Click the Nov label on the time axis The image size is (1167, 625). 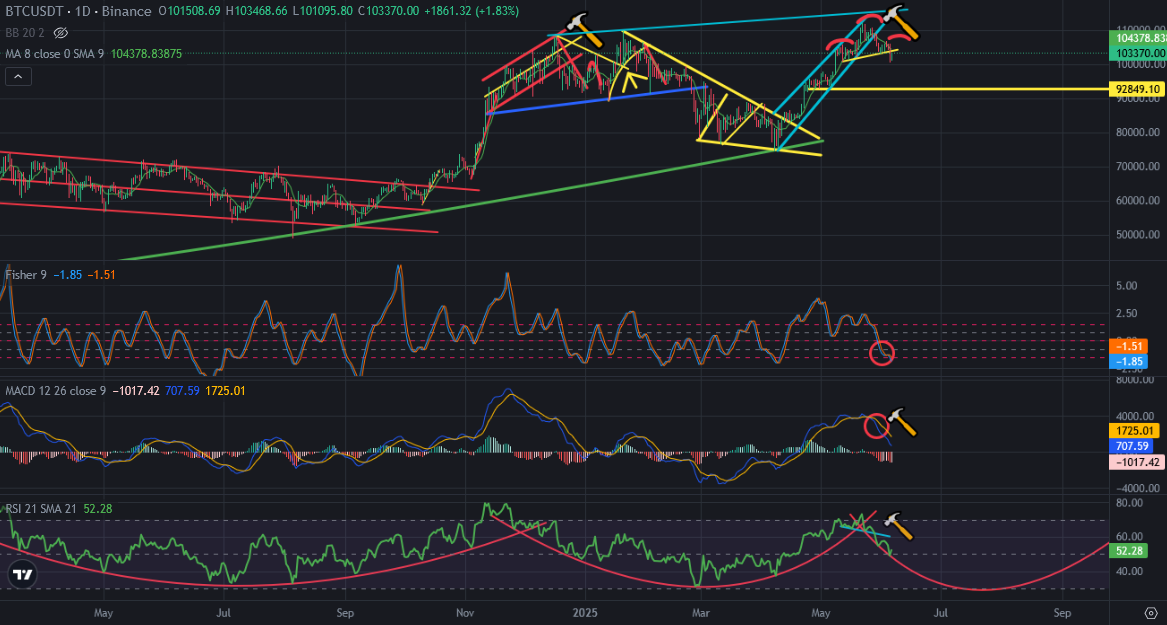pos(464,614)
